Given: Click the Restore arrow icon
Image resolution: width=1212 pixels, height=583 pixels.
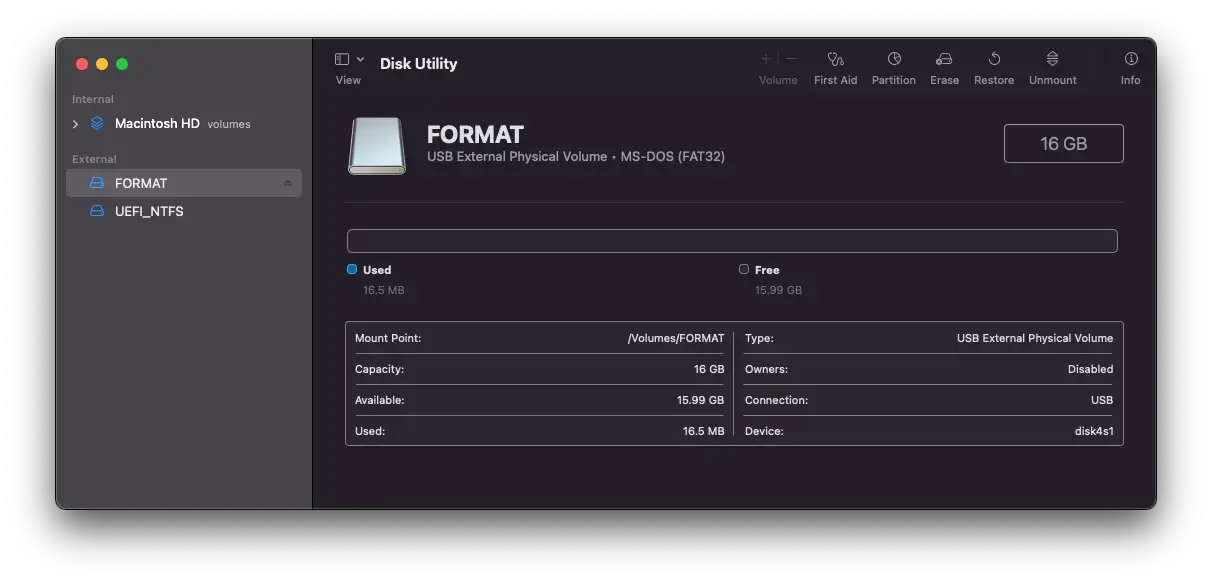Looking at the screenshot, I should coord(994,59).
